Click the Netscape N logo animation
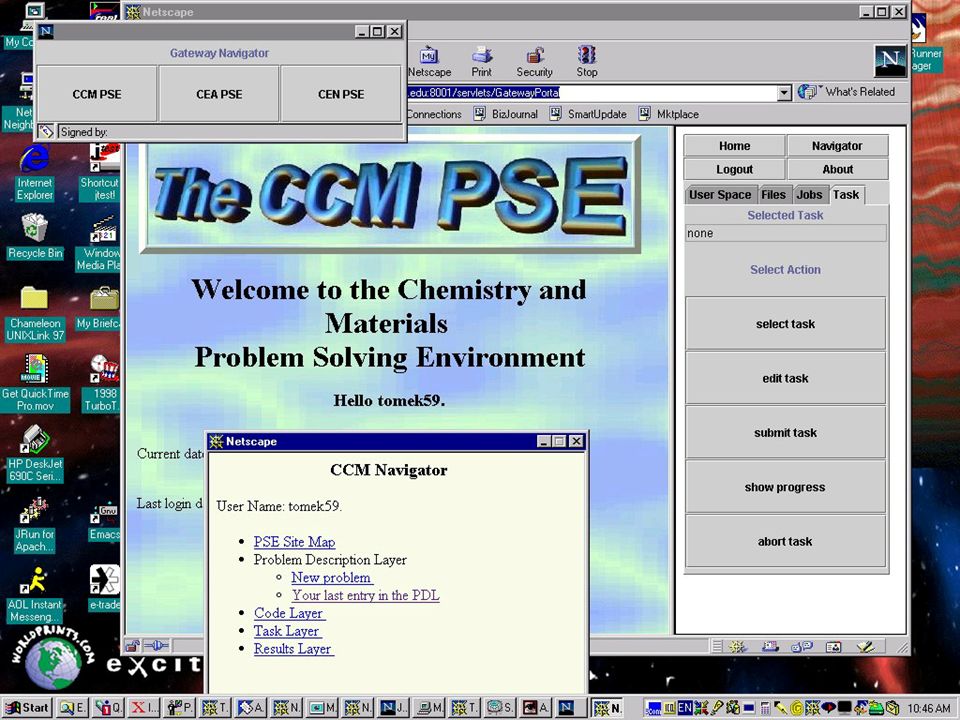This screenshot has height=720, width=960. point(890,61)
